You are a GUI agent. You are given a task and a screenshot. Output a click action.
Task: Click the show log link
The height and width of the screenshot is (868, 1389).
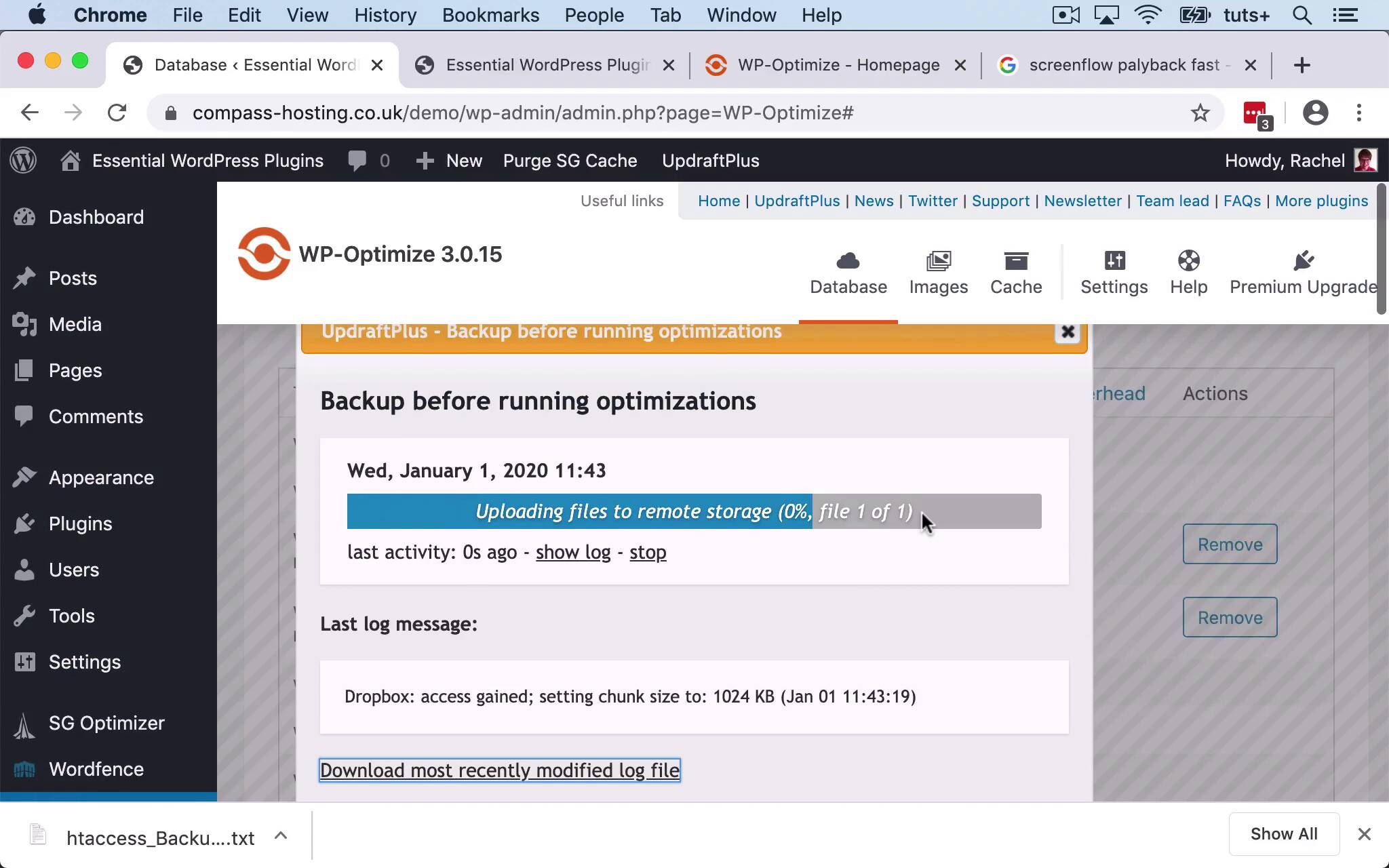[x=573, y=552]
